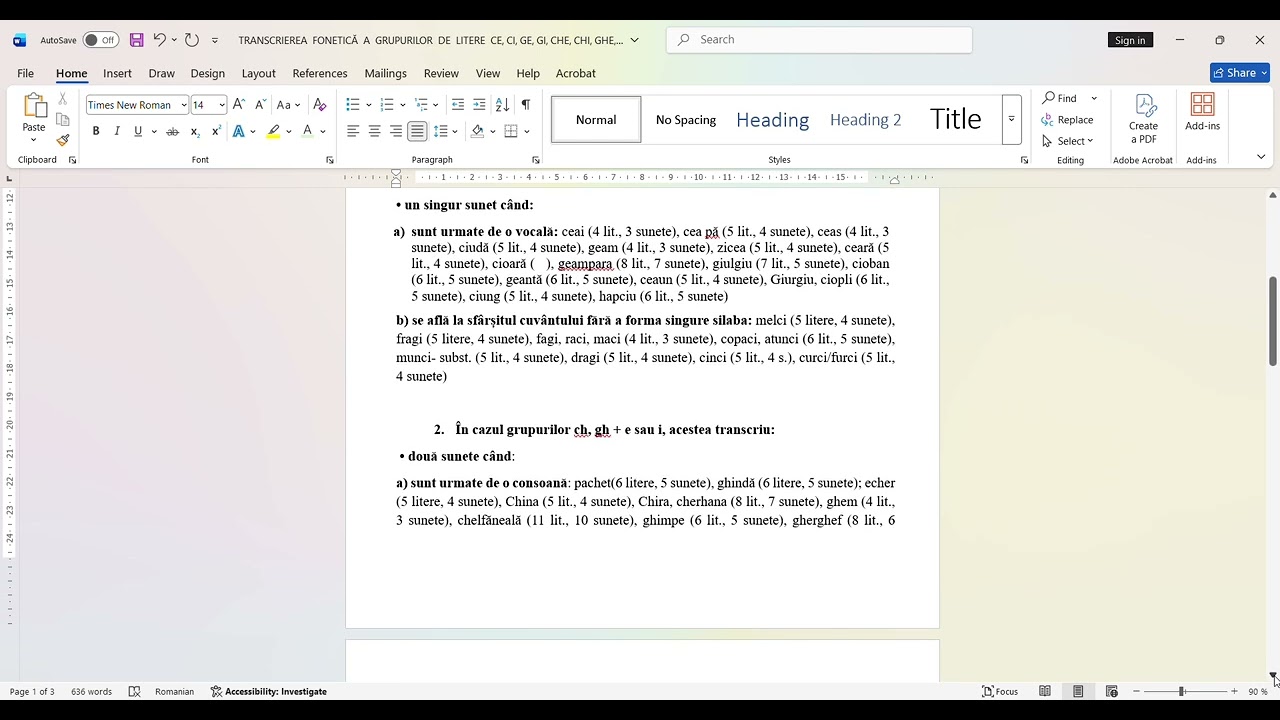This screenshot has height=720, width=1280.
Task: Open spelling proofing status icon
Action: click(134, 691)
